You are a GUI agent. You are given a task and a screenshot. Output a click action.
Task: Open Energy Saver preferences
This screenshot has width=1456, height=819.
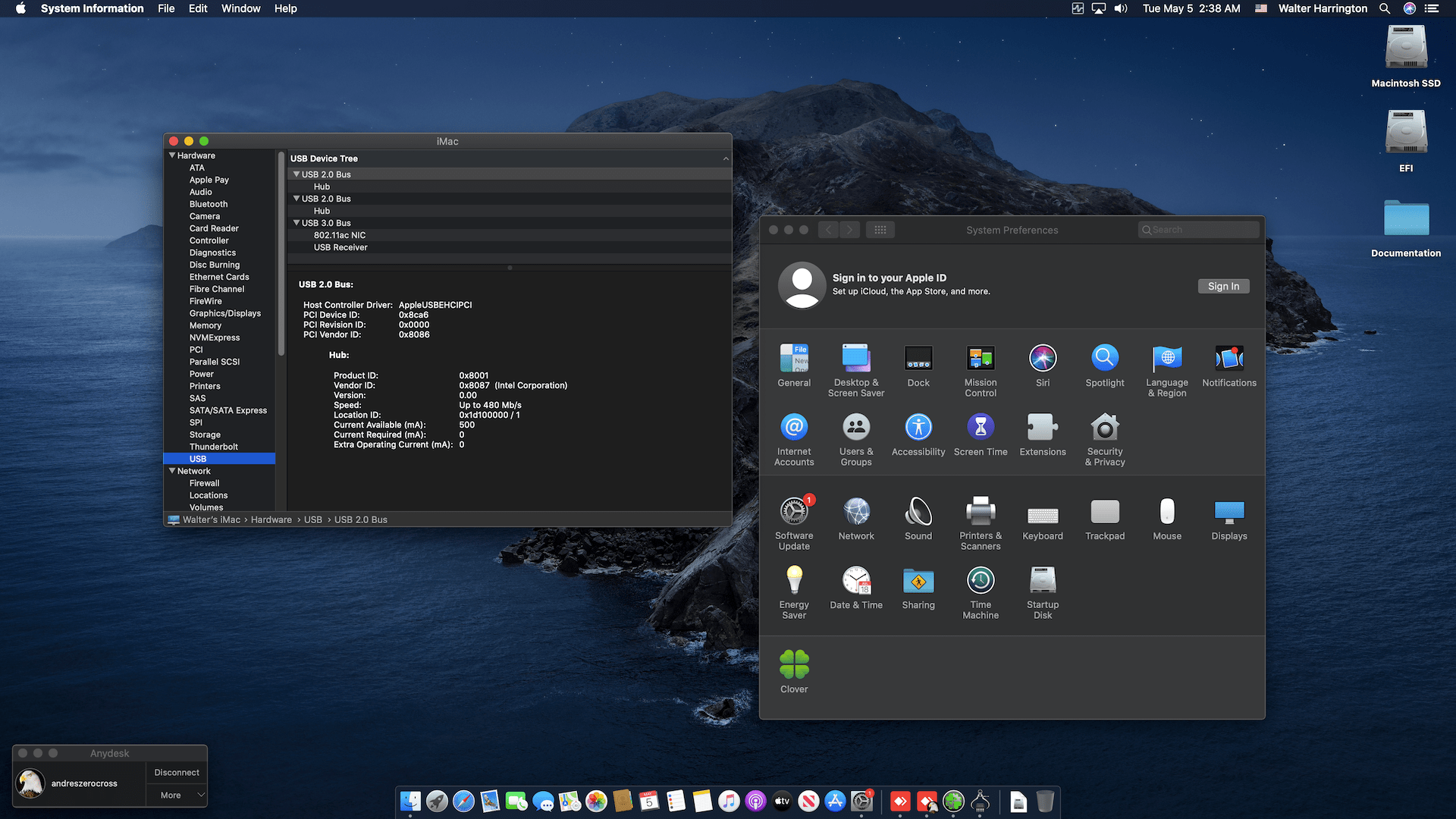click(794, 592)
